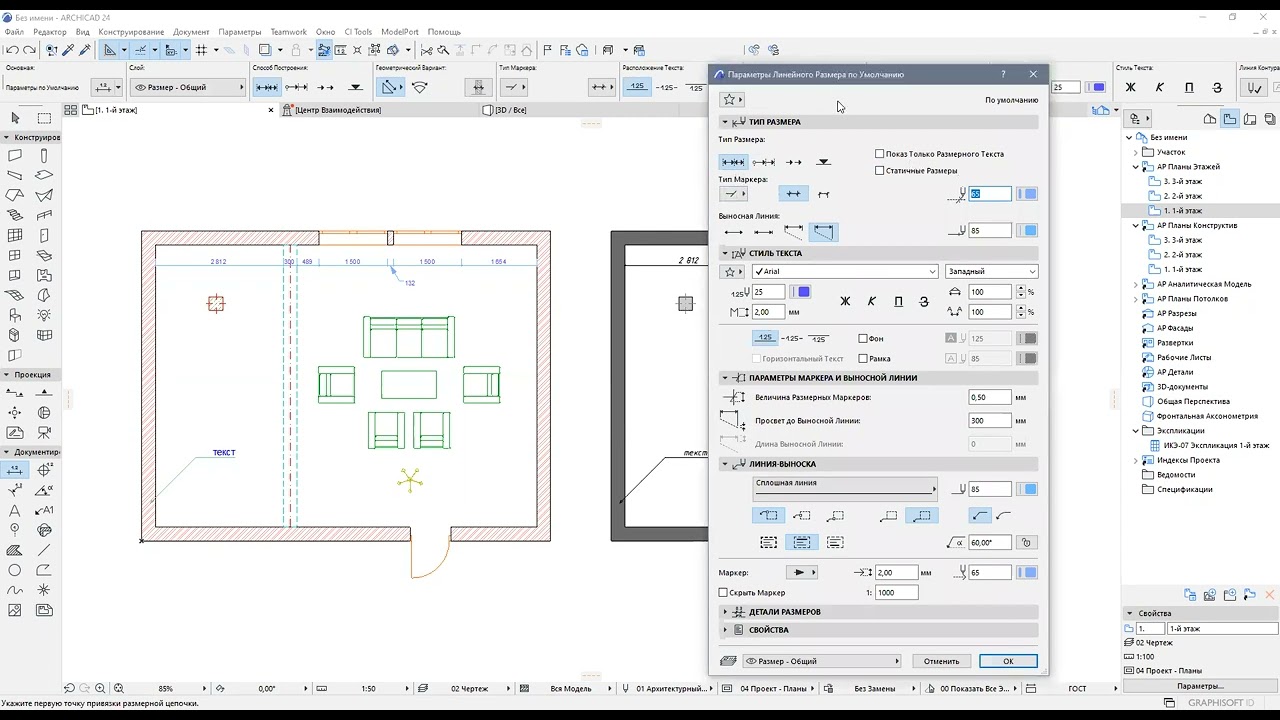Screen dimensions: 1280x720
Task: Click the scale field showing 1000
Action: tap(896, 593)
